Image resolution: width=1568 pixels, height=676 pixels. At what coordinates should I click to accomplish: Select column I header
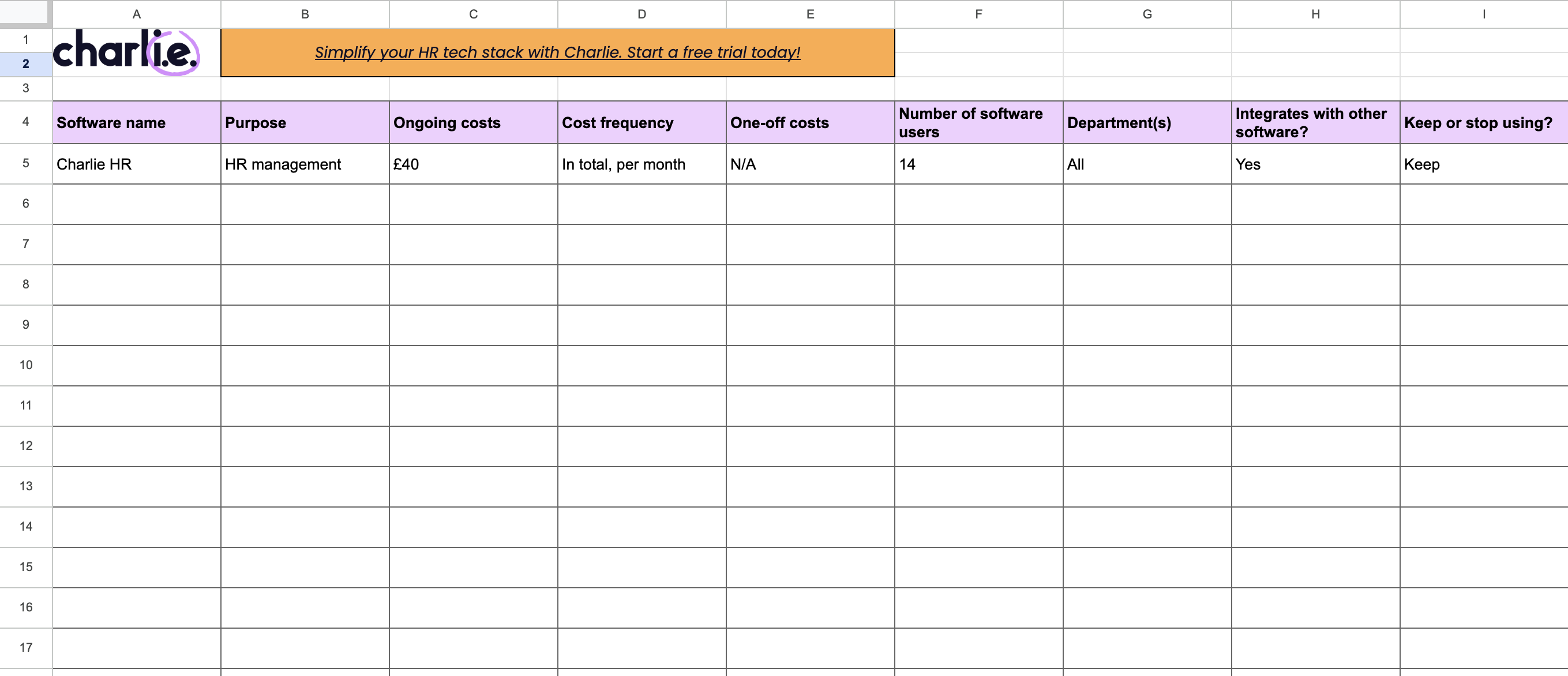pos(1483,14)
